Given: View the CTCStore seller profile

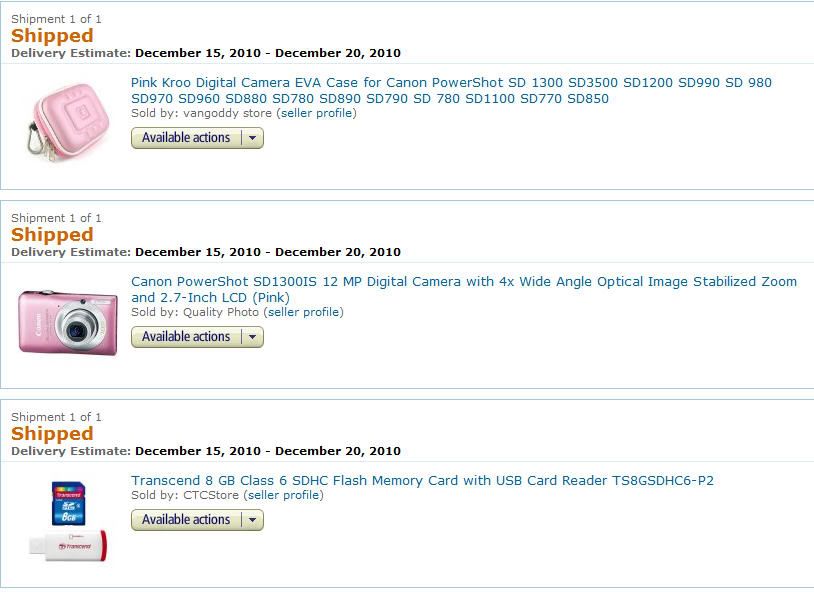Looking at the screenshot, I should pyautogui.click(x=284, y=495).
